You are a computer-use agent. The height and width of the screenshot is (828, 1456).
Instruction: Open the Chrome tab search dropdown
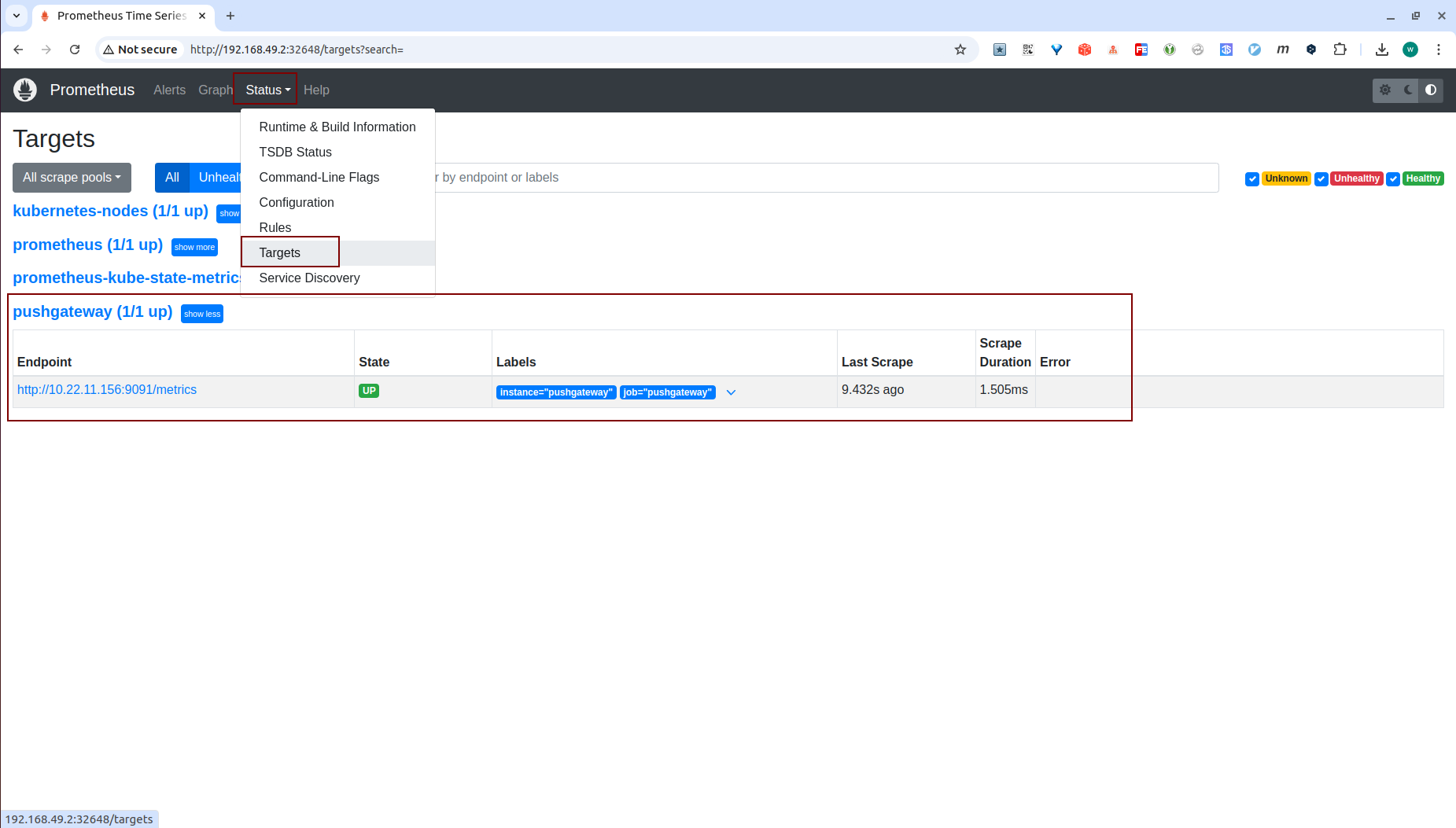point(16,16)
